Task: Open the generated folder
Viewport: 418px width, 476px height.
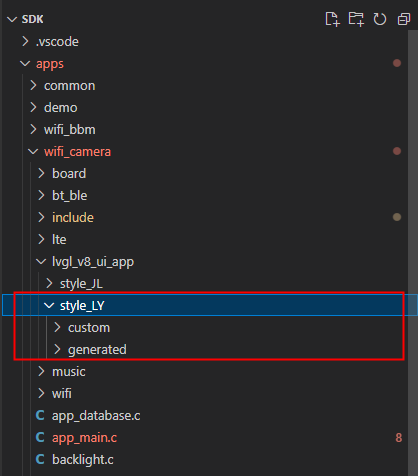Action: pos(97,349)
